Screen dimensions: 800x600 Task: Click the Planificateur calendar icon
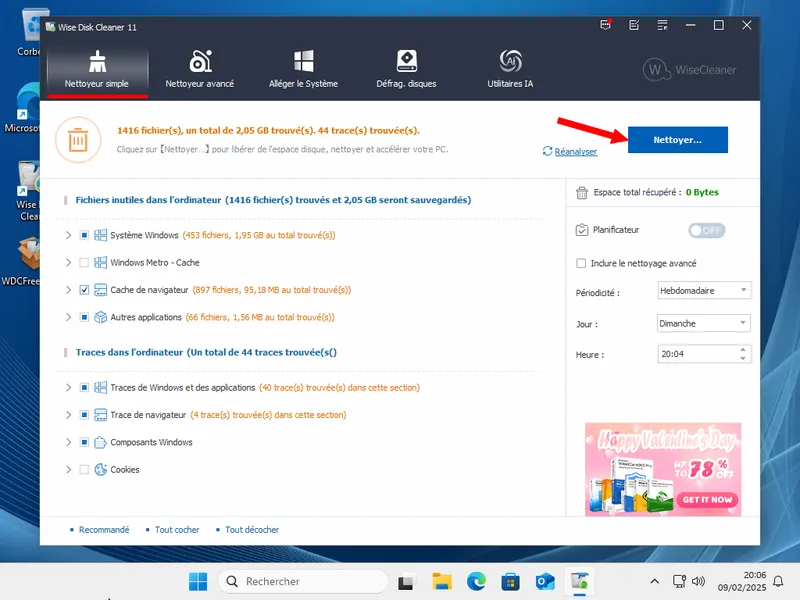[582, 230]
